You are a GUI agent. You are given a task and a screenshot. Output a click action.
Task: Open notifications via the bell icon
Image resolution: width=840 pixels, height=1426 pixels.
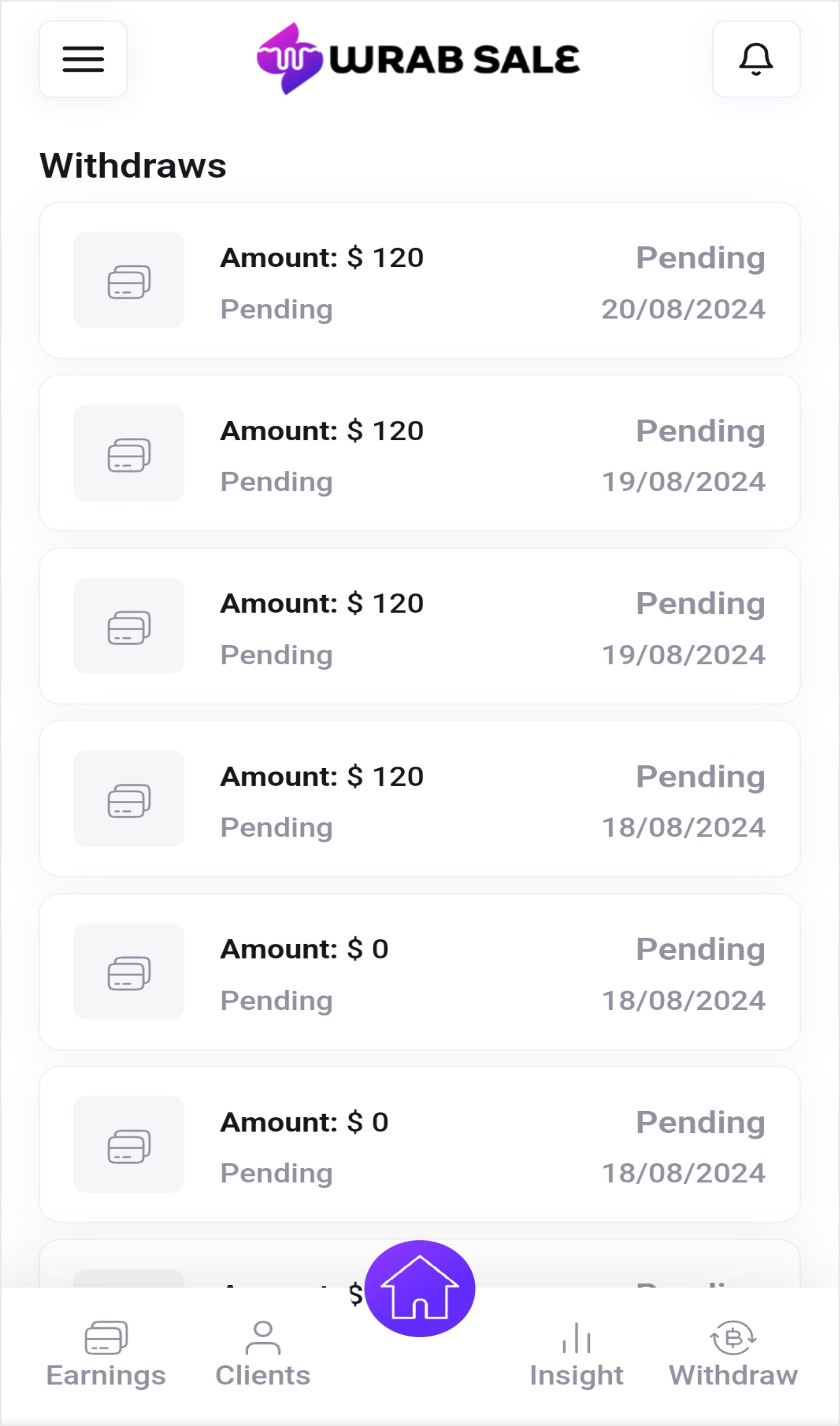(x=755, y=59)
